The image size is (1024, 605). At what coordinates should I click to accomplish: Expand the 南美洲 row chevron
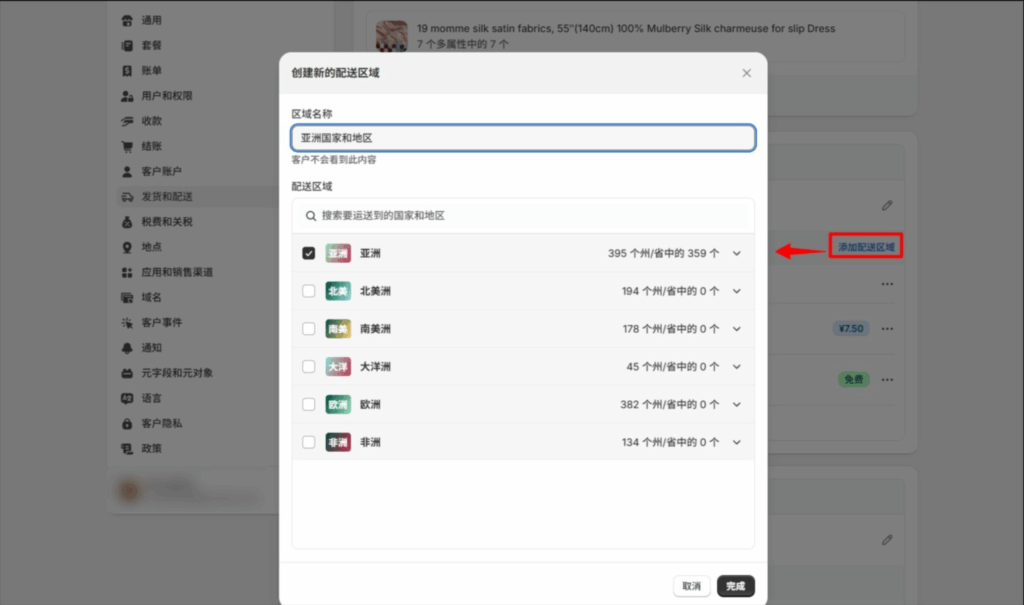737,329
